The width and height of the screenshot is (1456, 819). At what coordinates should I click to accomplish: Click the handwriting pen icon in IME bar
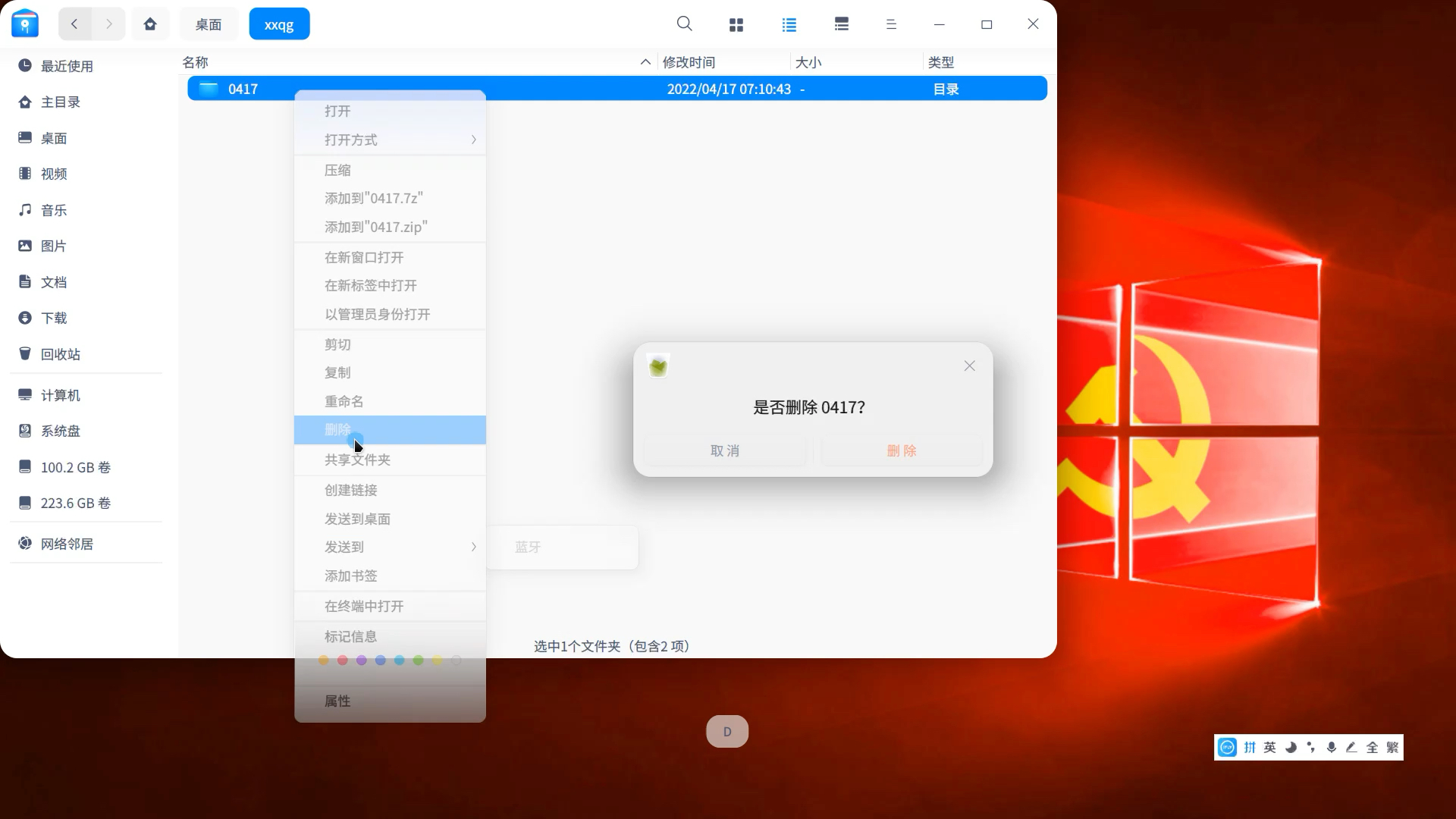(1351, 748)
